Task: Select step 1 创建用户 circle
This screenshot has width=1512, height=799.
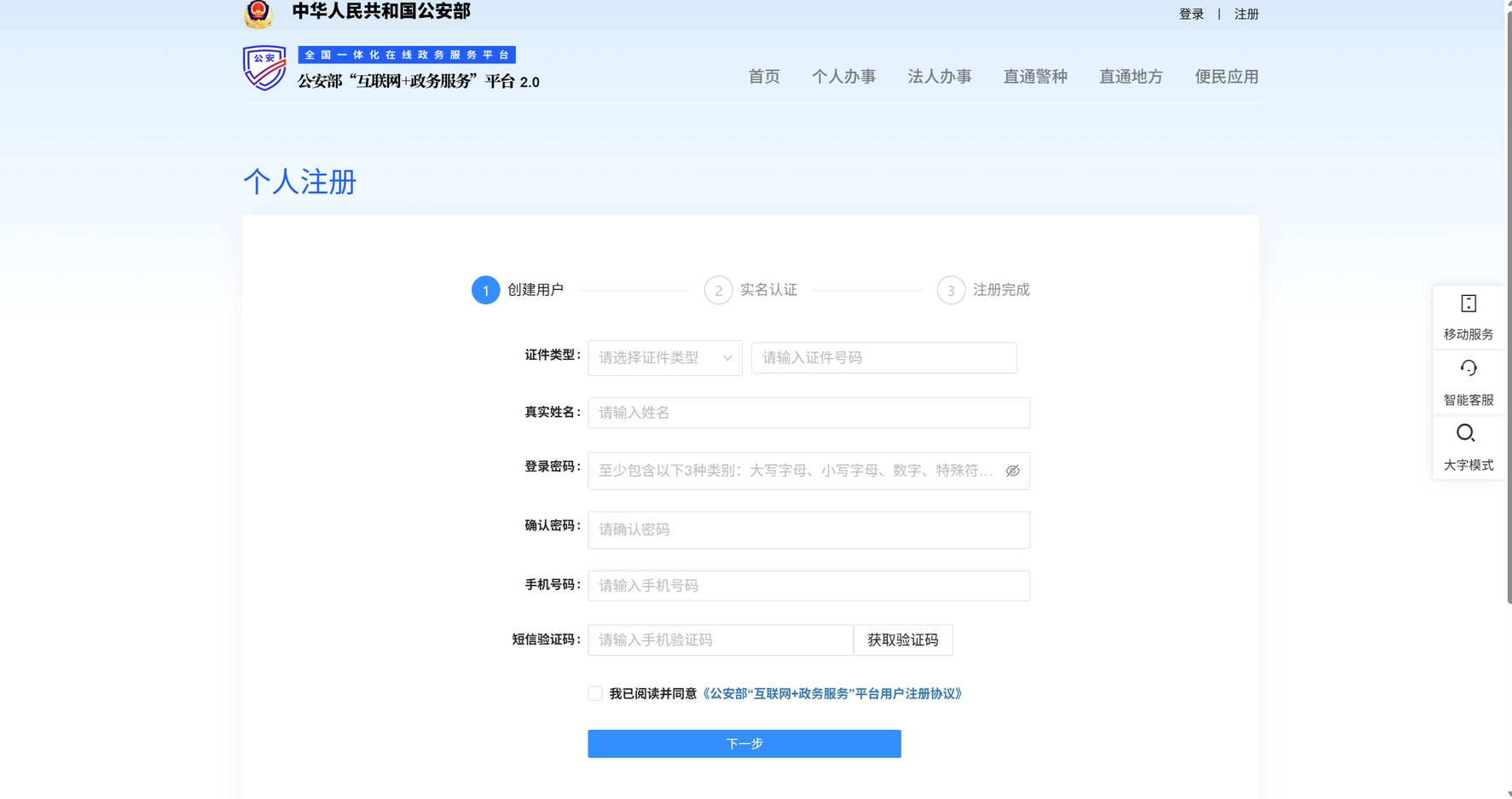Action: [x=486, y=290]
